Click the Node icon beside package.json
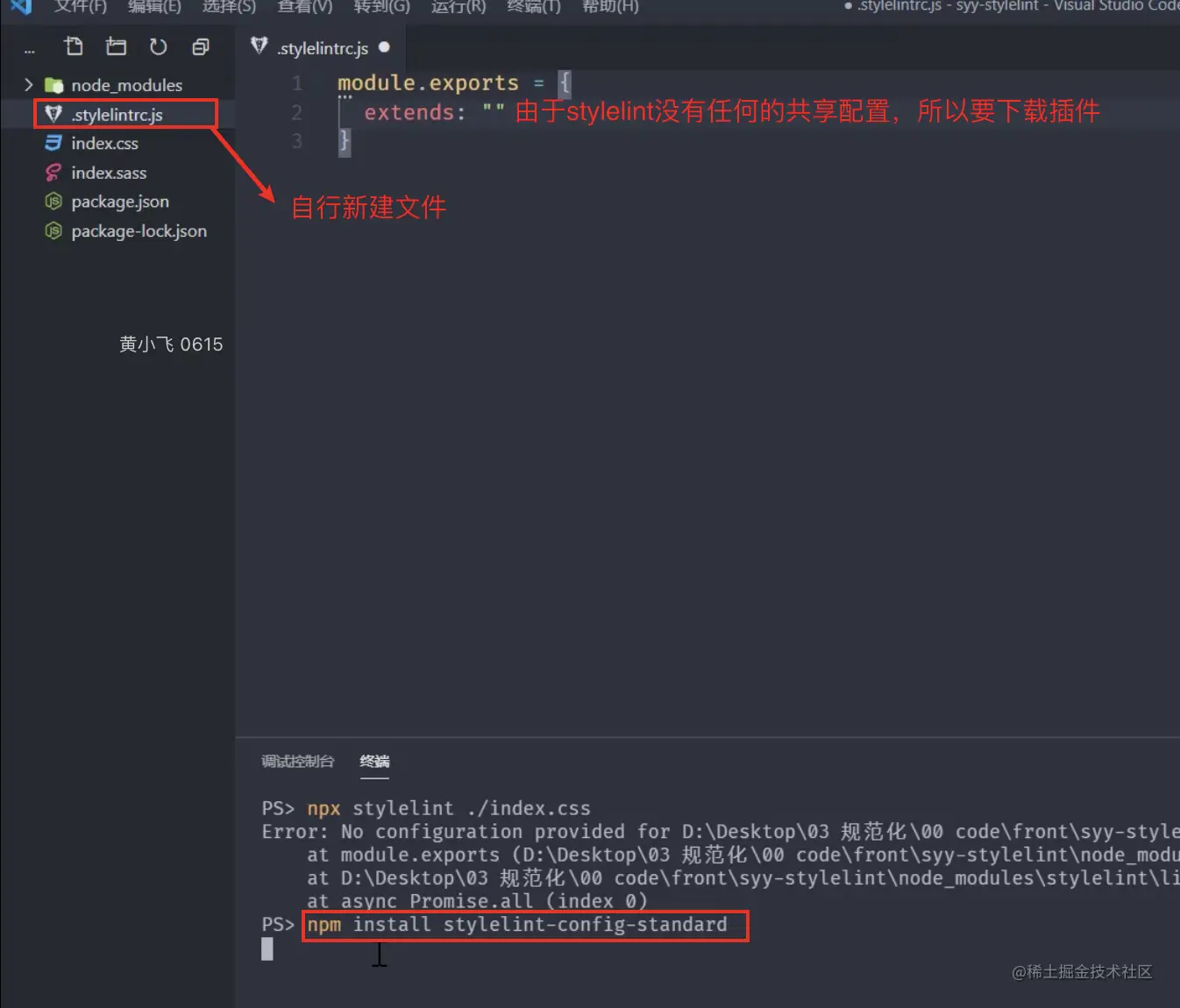The width and height of the screenshot is (1180, 1008). pyautogui.click(x=53, y=202)
